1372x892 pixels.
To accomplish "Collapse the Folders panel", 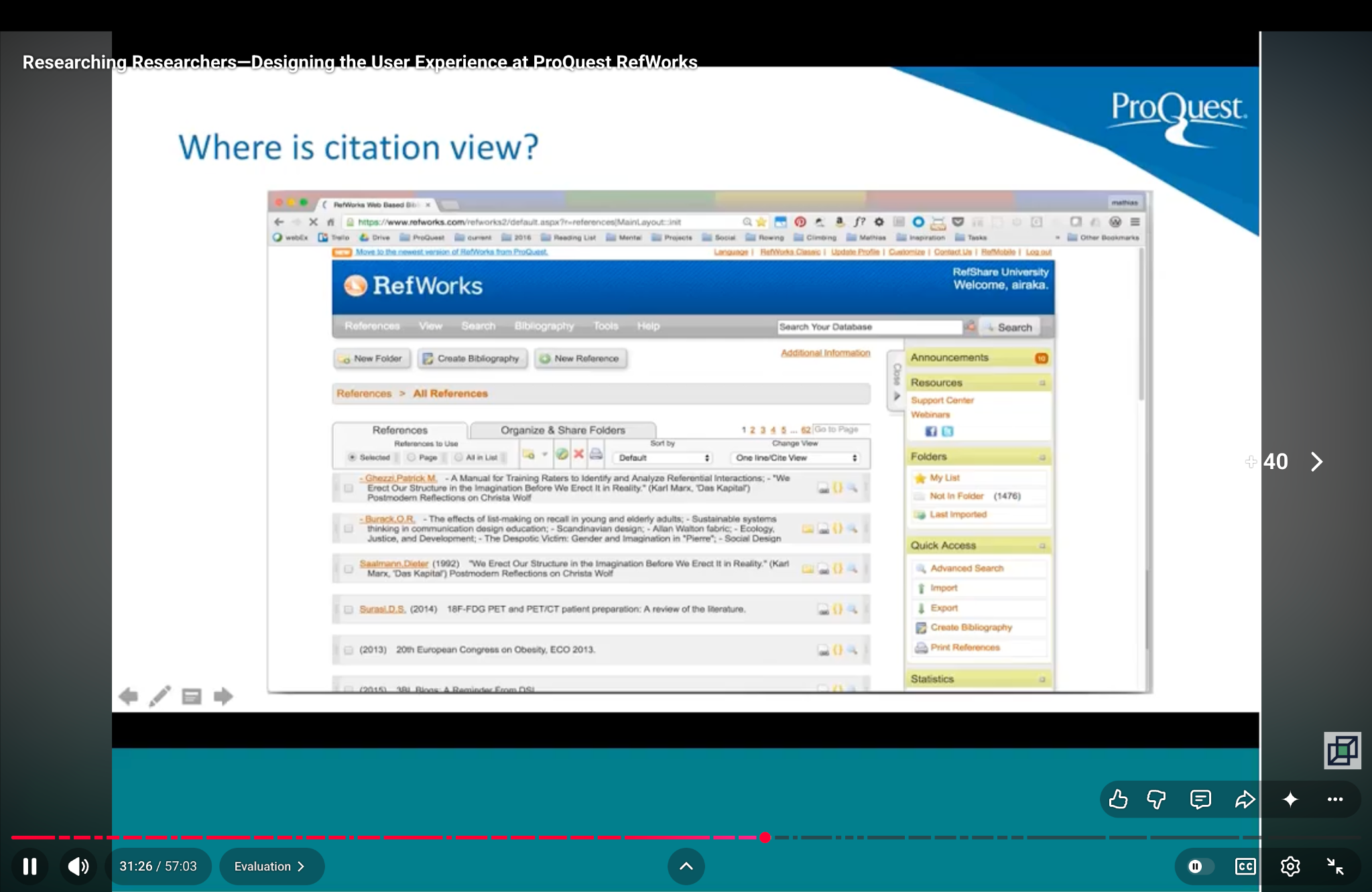I will click(x=1042, y=457).
